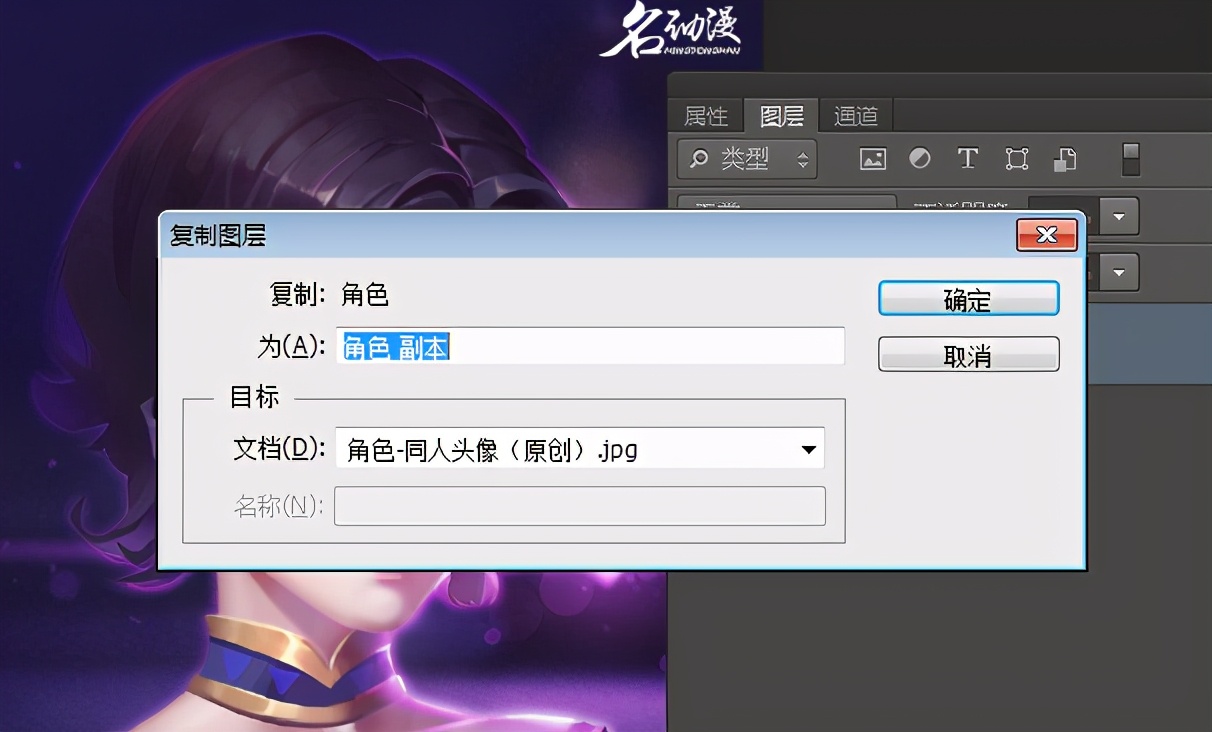Switch to the 通道 tab

856,116
